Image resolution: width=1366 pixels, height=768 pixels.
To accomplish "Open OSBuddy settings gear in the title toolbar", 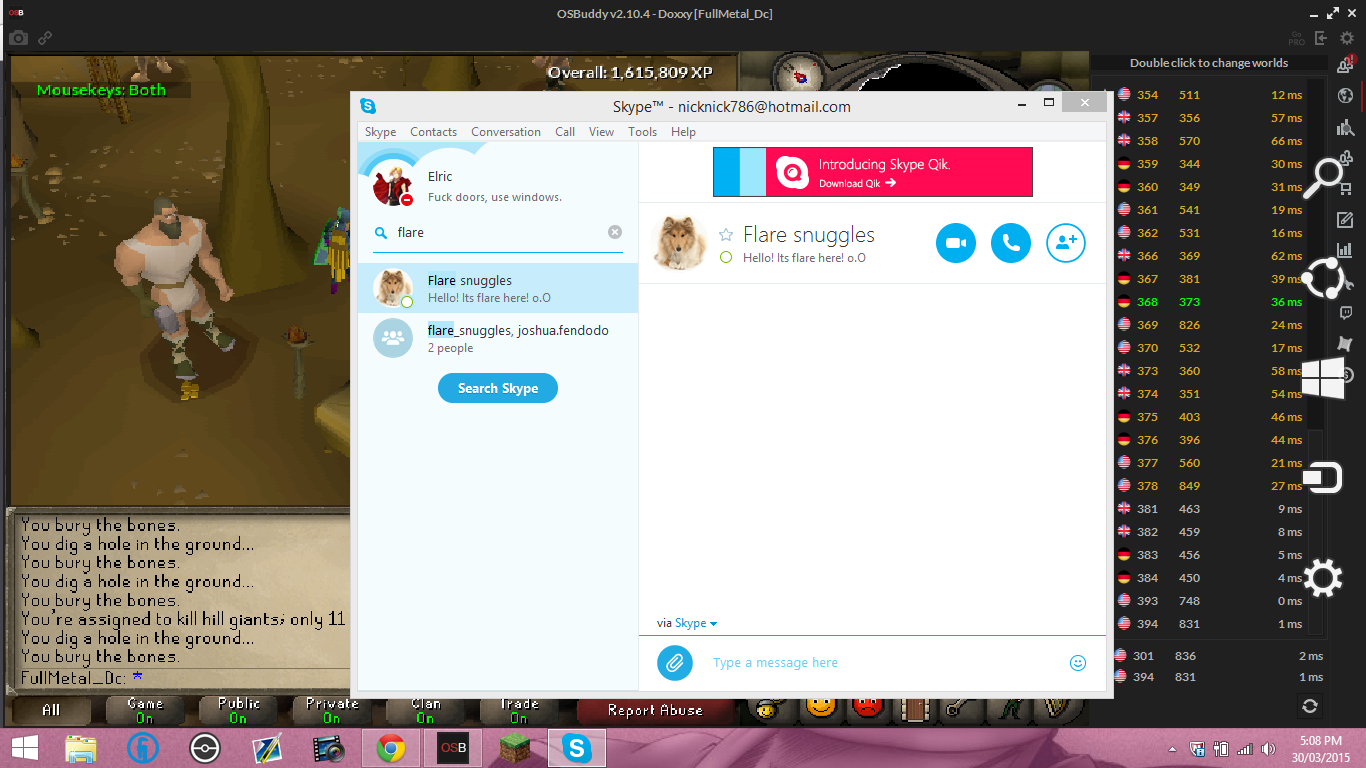I will click(1346, 38).
